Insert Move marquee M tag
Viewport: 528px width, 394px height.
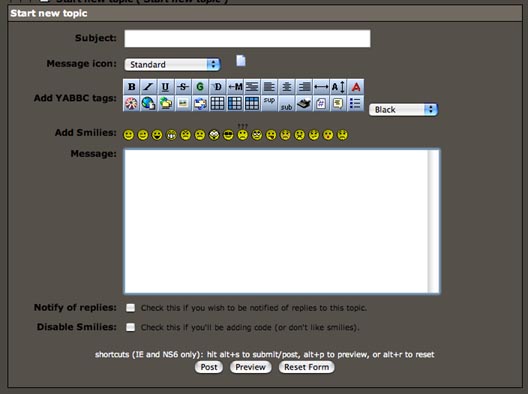click(235, 87)
